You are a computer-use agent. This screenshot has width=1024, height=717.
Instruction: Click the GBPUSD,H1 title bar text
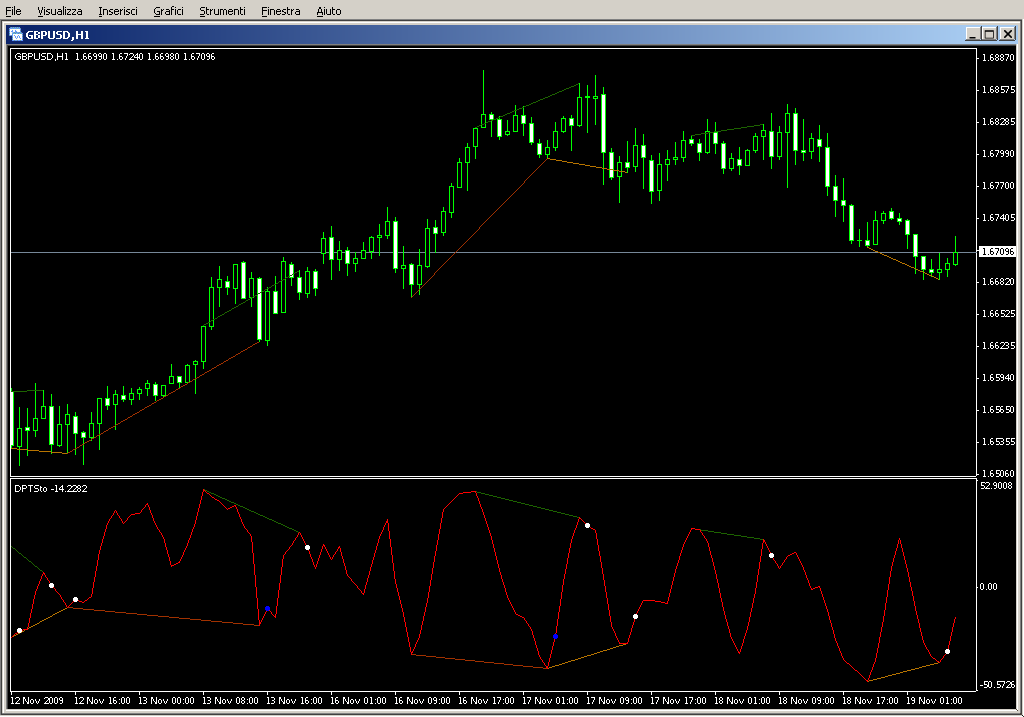57,35
